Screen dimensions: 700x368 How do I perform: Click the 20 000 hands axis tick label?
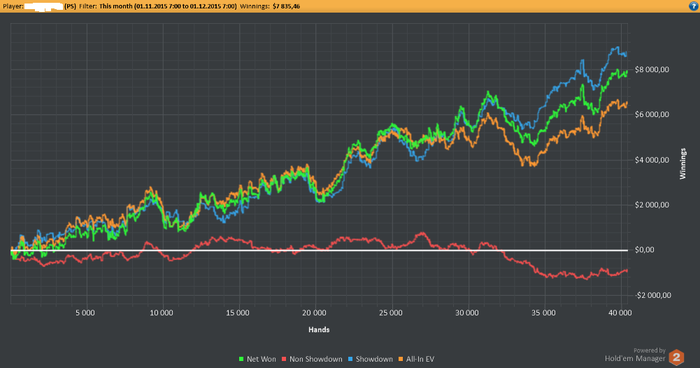coord(314,313)
